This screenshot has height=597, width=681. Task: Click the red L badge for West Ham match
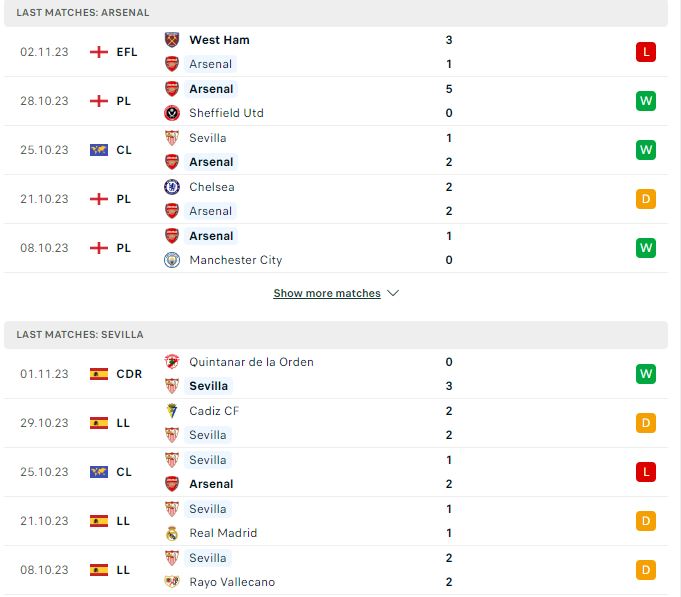pos(645,52)
